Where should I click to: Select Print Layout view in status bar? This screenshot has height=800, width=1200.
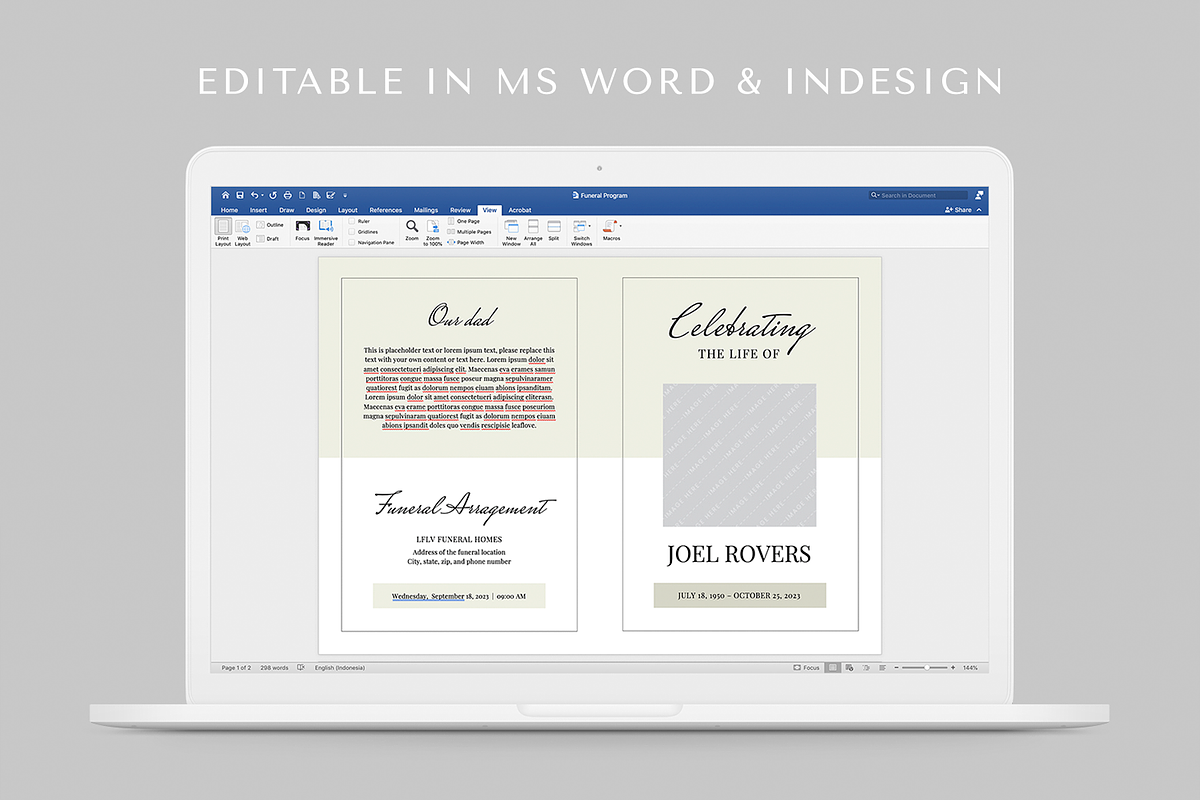(x=832, y=667)
